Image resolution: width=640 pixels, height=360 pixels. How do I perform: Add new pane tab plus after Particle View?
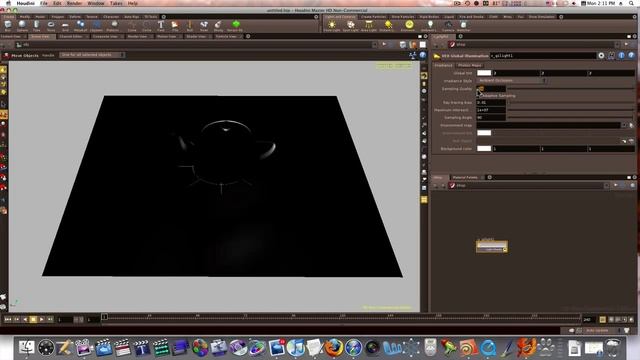[x=248, y=36]
